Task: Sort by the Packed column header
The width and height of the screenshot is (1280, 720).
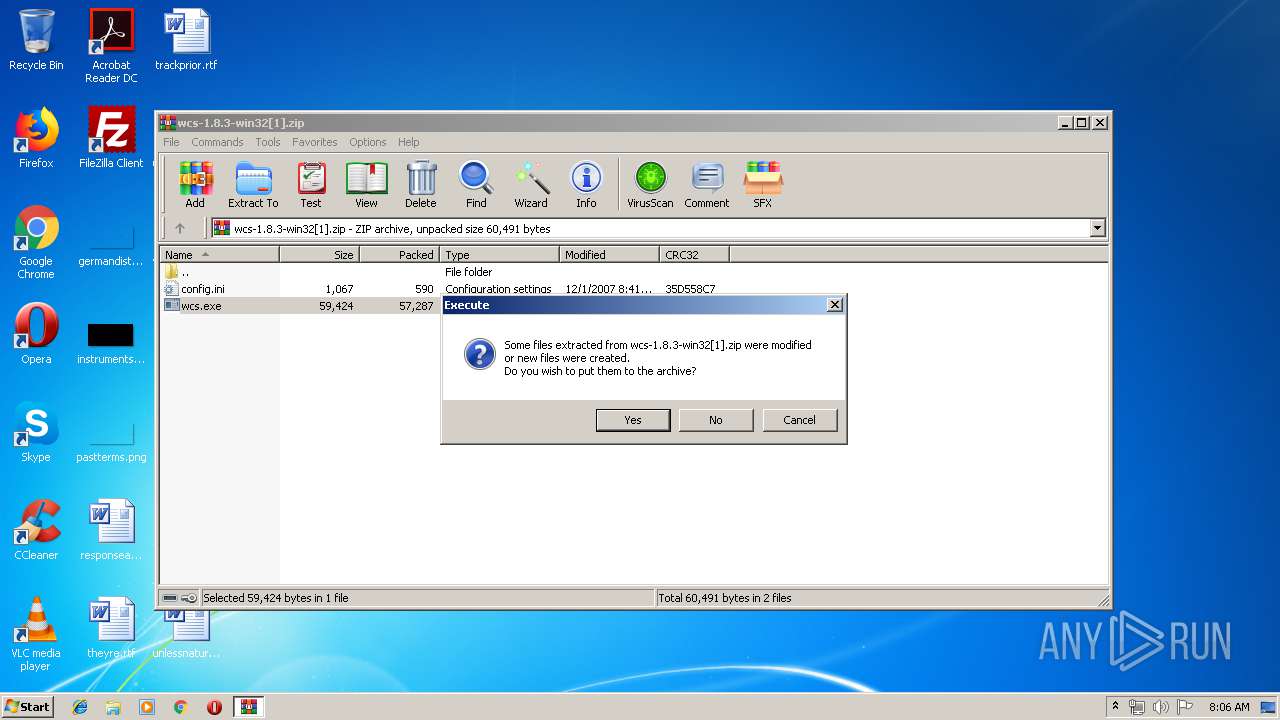Action: (x=400, y=255)
